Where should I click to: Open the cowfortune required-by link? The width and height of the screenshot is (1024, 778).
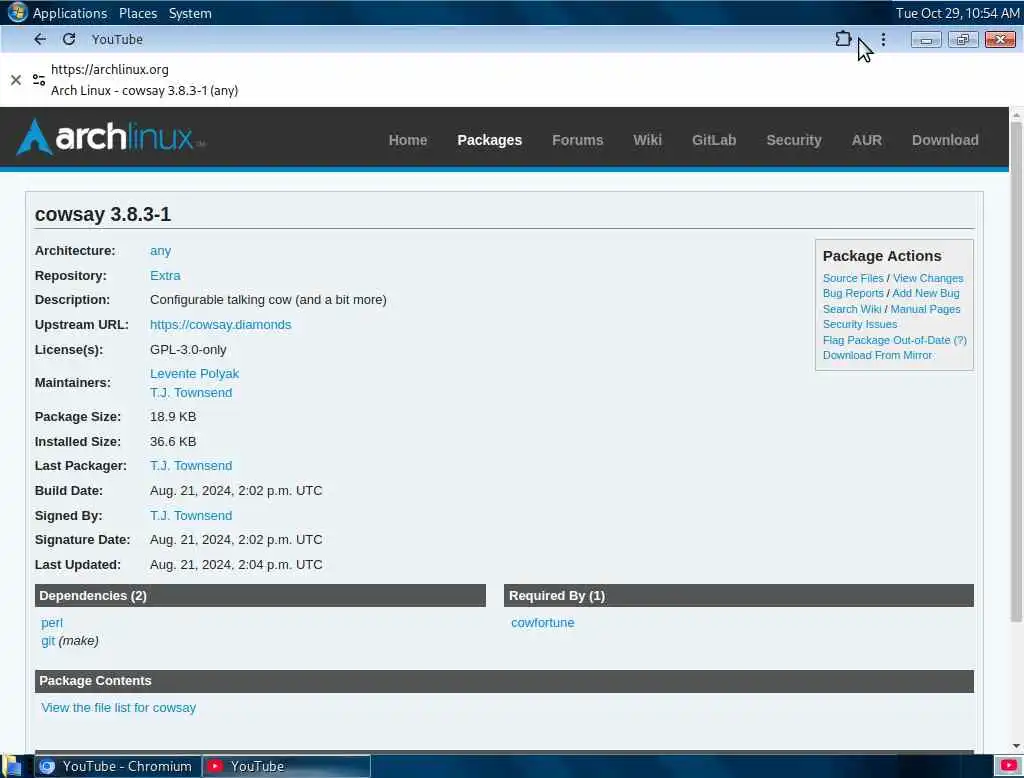(543, 623)
